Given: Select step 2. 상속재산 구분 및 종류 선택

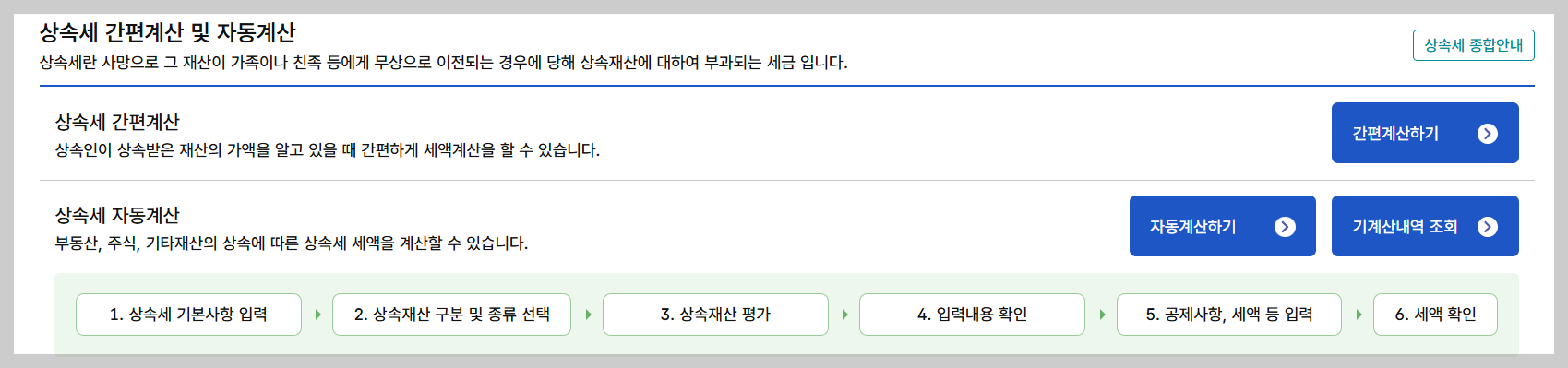Looking at the screenshot, I should pyautogui.click(x=451, y=315).
